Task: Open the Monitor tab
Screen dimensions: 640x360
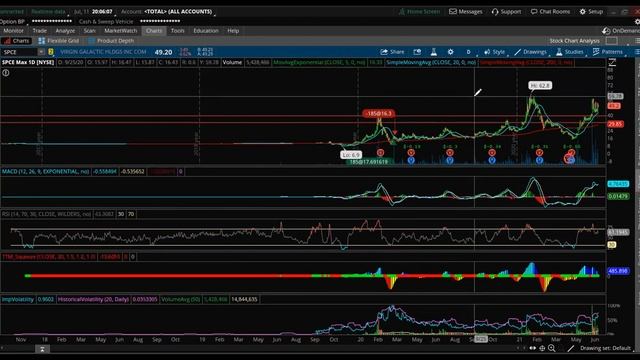Action: (x=13, y=31)
